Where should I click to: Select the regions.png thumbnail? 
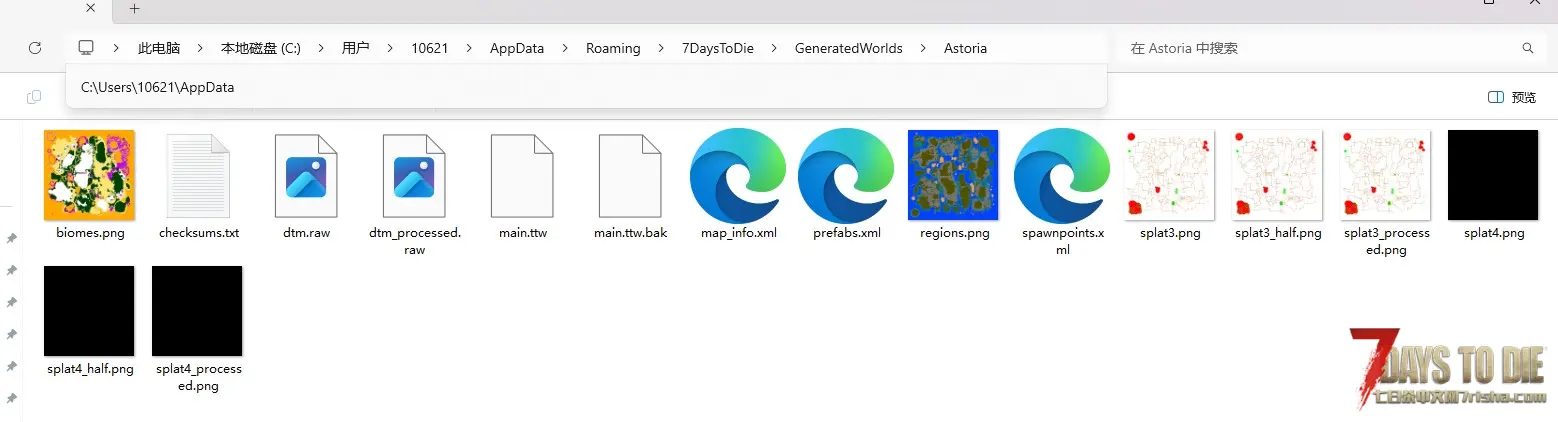tap(954, 175)
